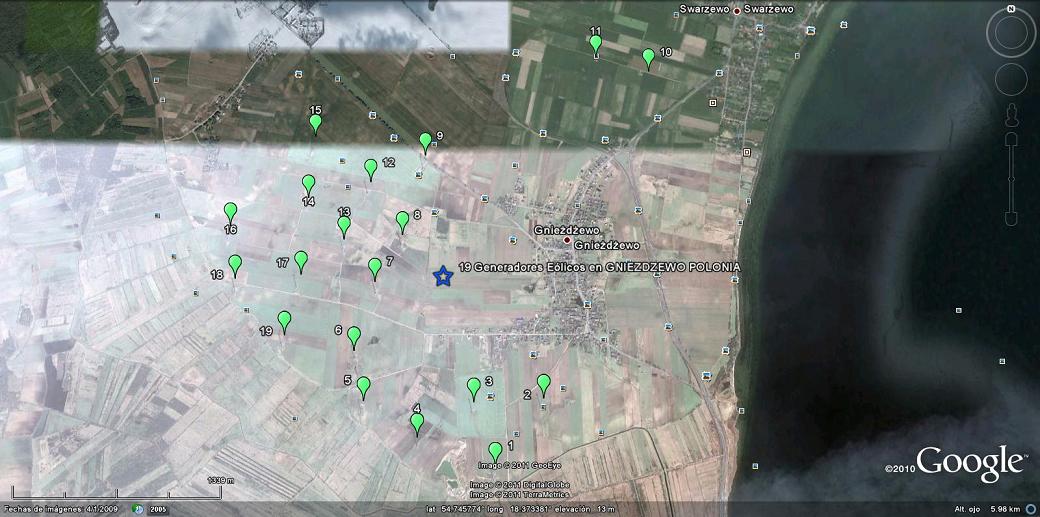Open green placemark number 11

(596, 45)
